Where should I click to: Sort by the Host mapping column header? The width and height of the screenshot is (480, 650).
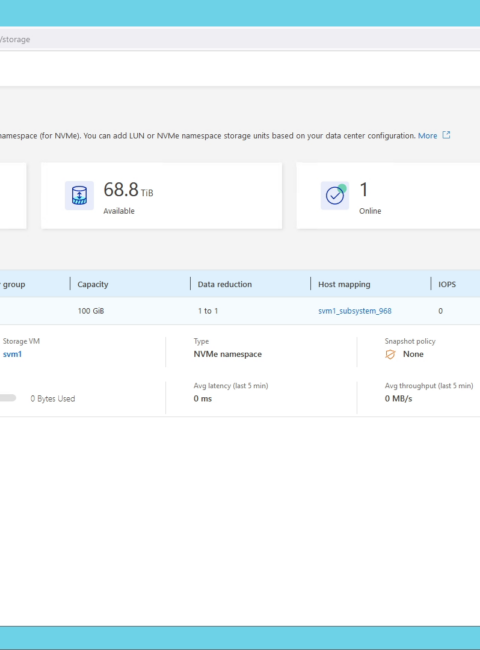[x=344, y=284]
